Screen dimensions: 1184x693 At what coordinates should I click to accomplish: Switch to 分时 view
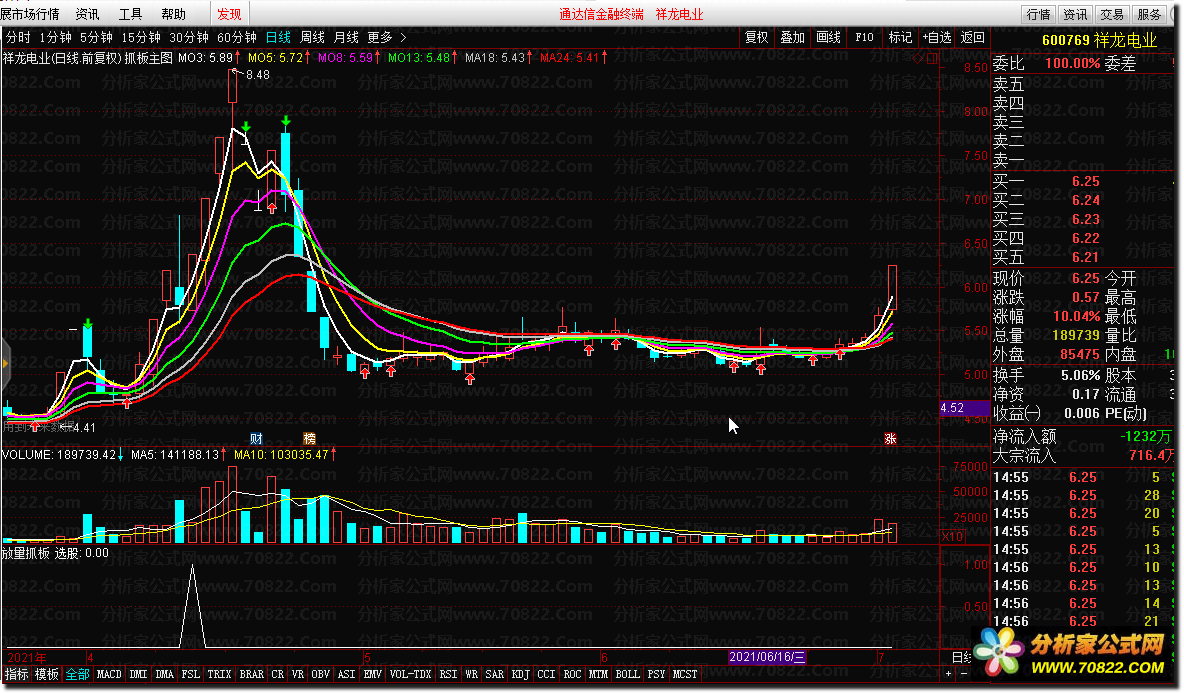(18, 37)
